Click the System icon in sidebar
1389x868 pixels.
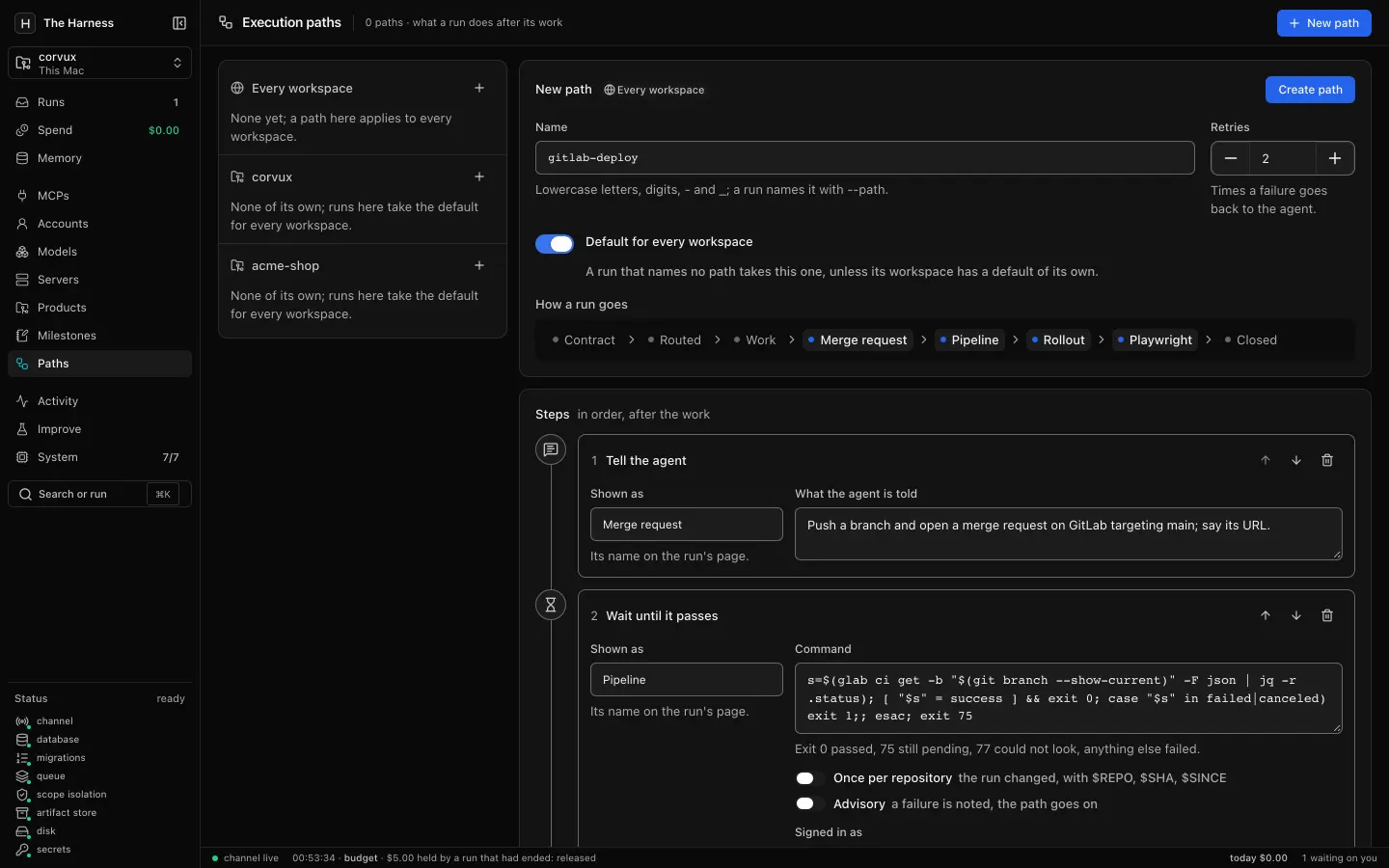point(22,457)
